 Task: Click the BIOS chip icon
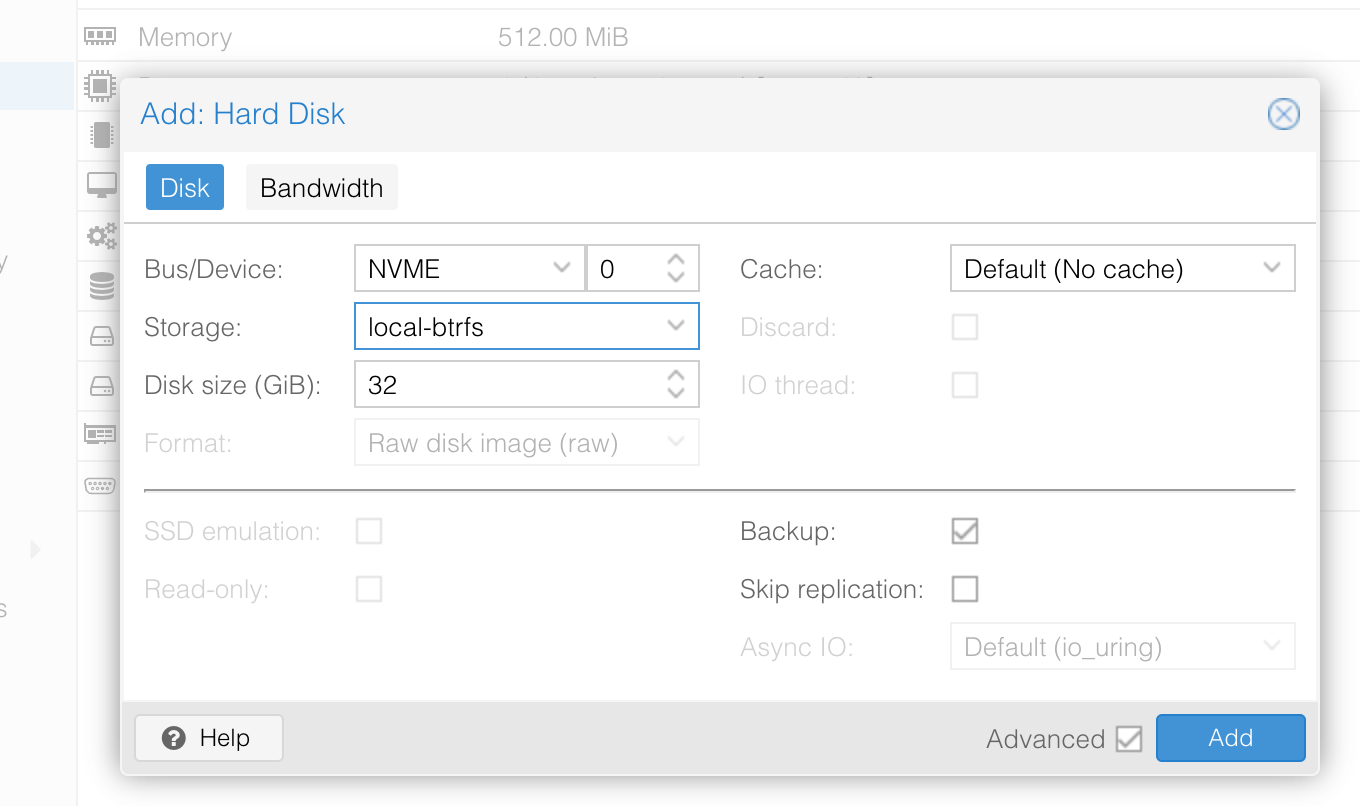(100, 134)
